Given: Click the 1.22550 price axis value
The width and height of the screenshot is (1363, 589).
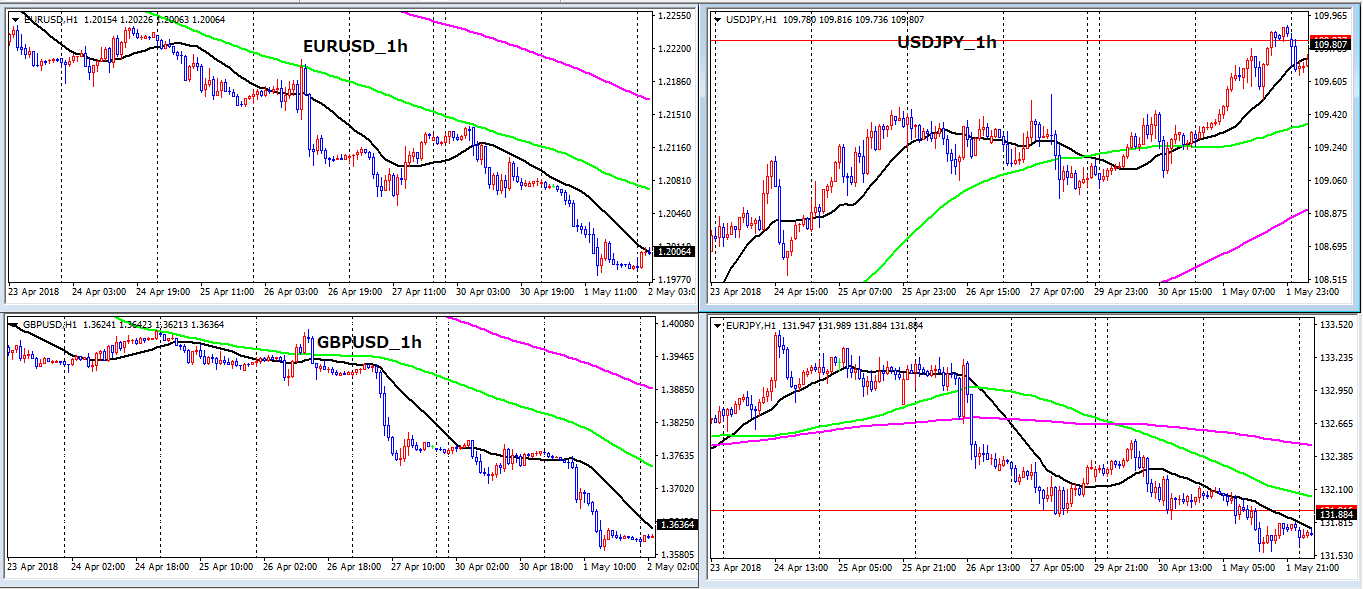Looking at the screenshot, I should pyautogui.click(x=677, y=16).
